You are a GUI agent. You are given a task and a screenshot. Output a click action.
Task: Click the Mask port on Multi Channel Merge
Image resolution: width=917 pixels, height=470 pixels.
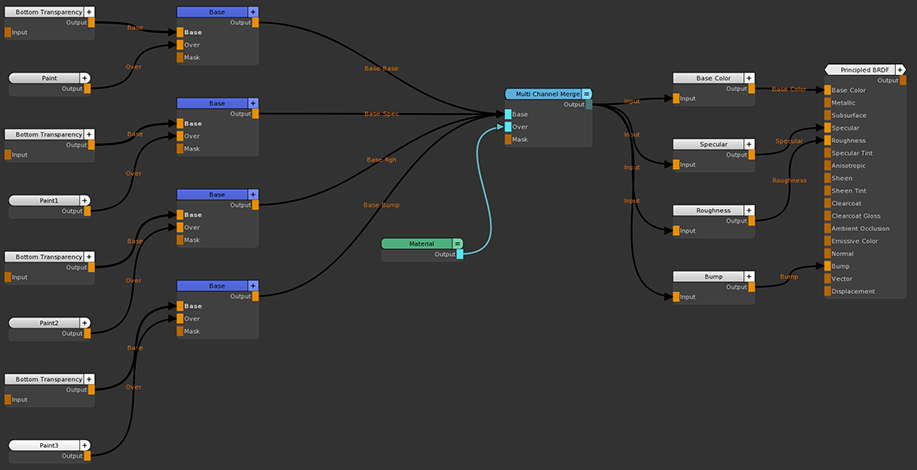point(509,140)
